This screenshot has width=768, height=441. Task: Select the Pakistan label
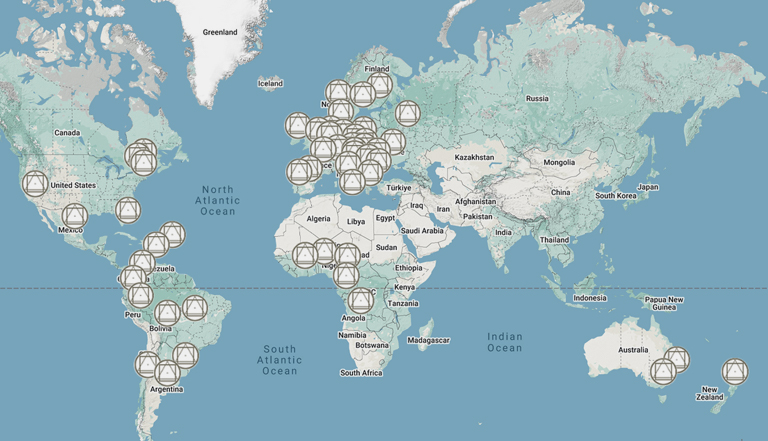tap(478, 216)
